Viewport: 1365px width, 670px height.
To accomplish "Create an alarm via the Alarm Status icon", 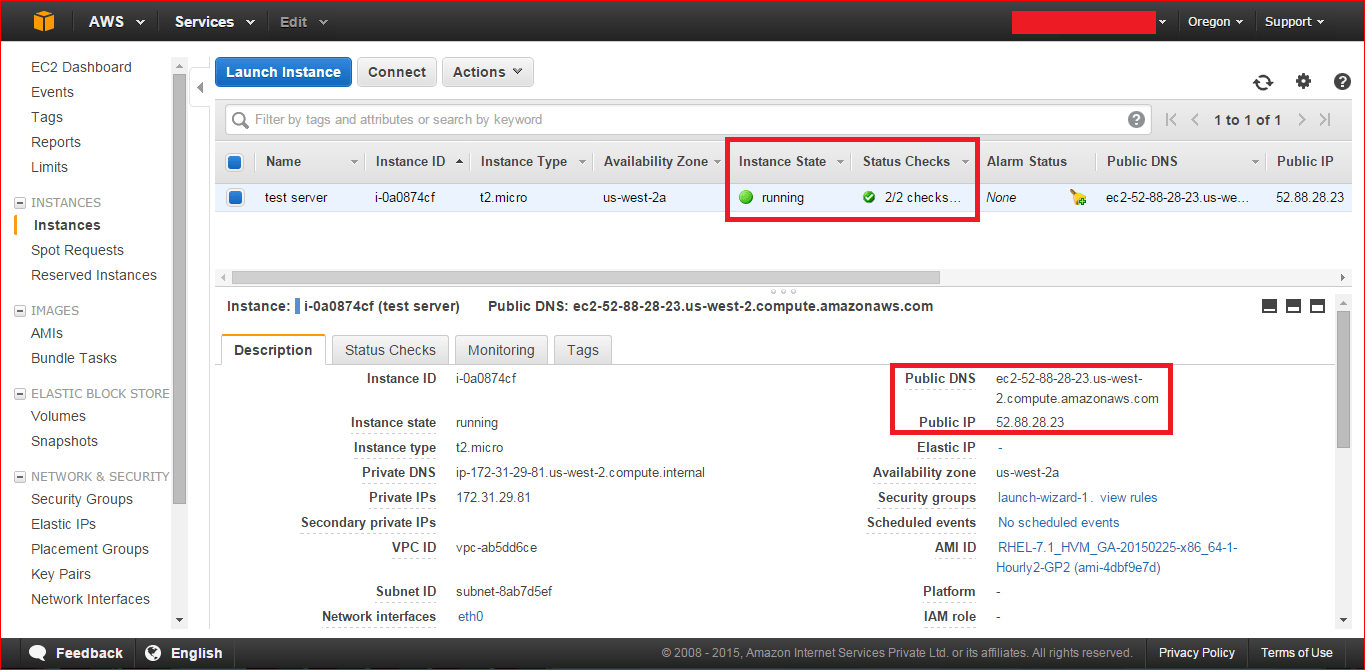I will click(1078, 197).
